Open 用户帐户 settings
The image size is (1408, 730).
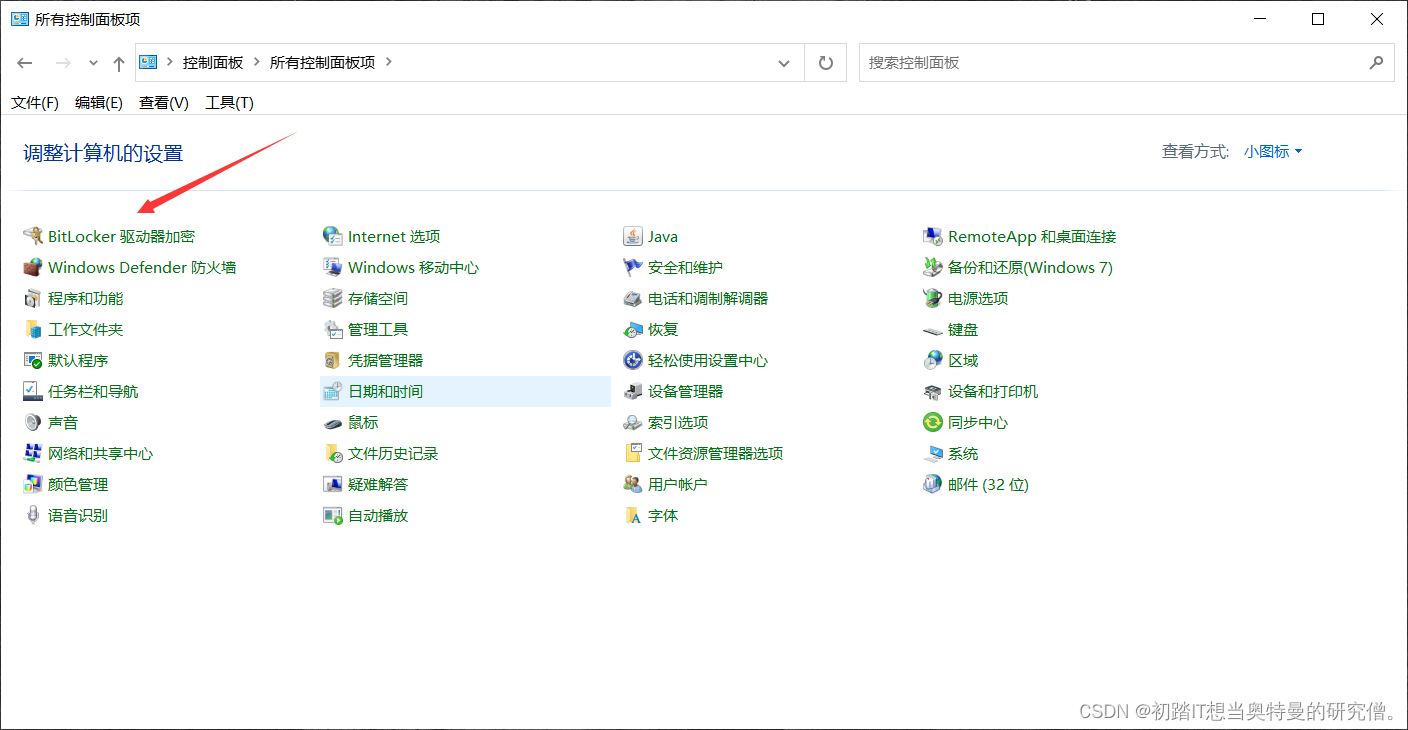(x=678, y=485)
